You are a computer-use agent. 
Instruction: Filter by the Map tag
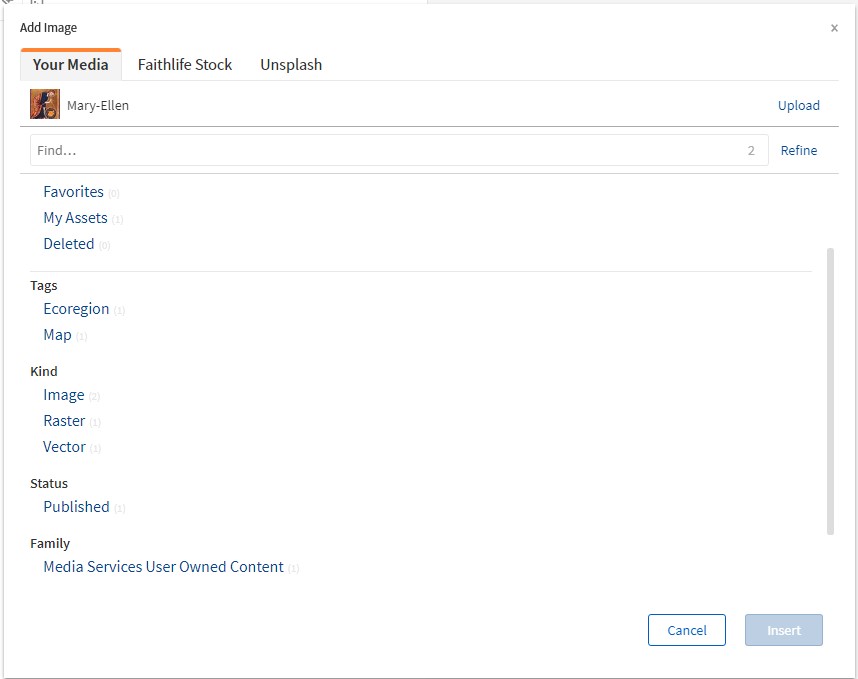(x=56, y=334)
